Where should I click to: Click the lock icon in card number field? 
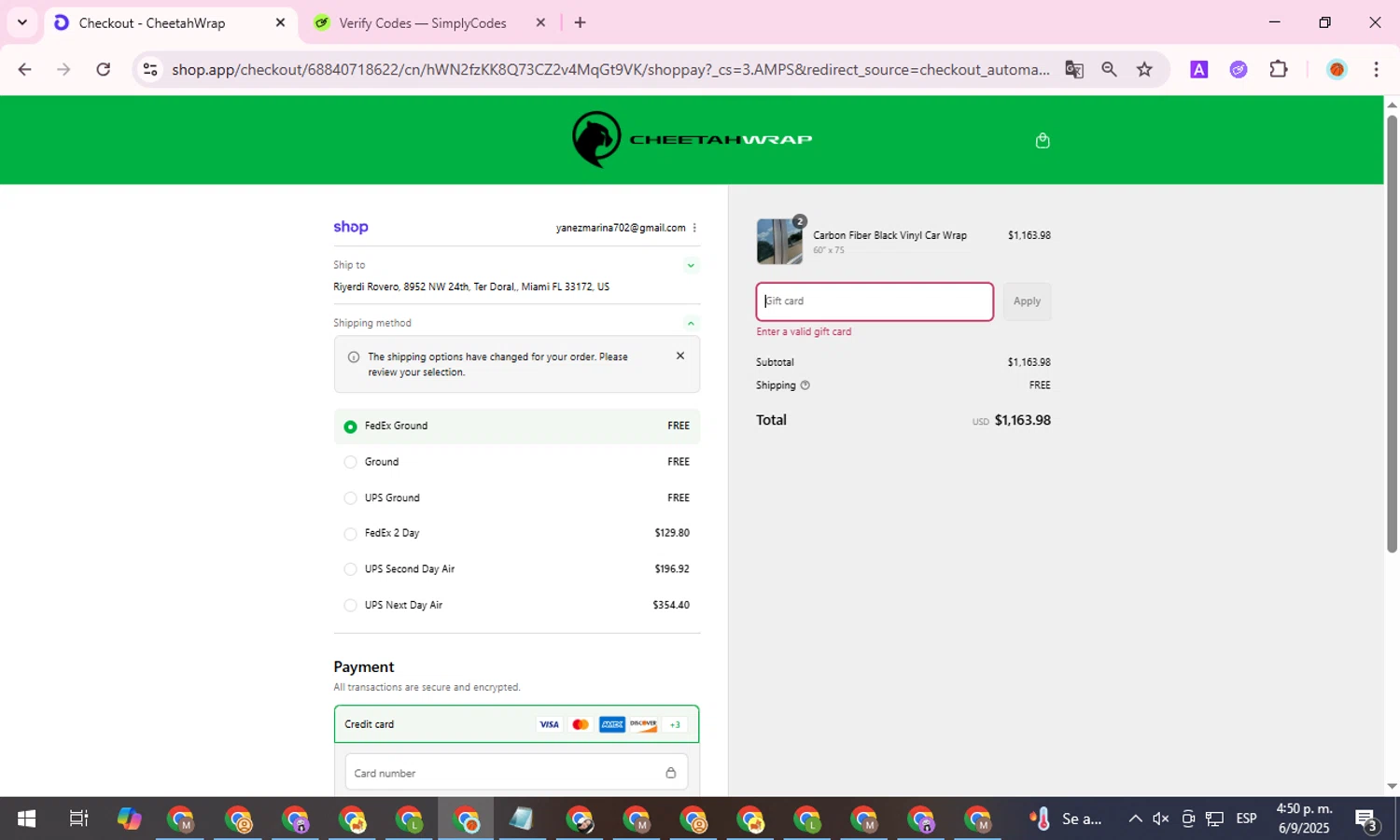pyautogui.click(x=670, y=773)
